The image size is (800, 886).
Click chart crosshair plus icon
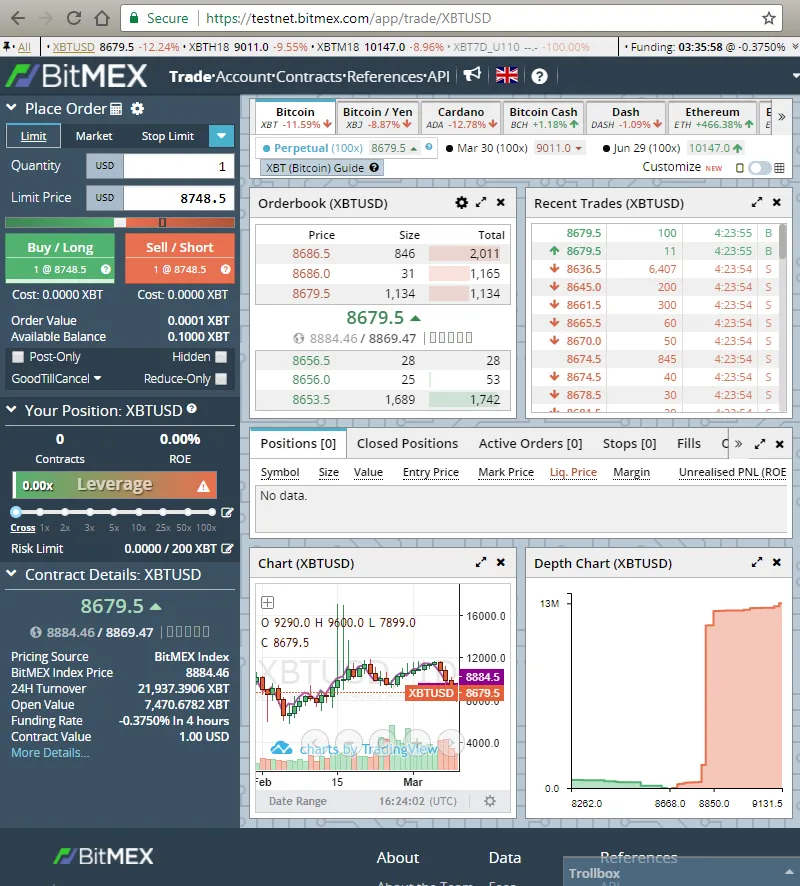268,602
